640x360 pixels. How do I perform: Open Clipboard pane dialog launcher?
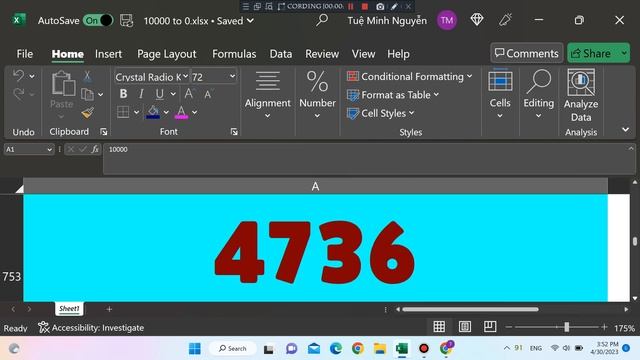104,131
